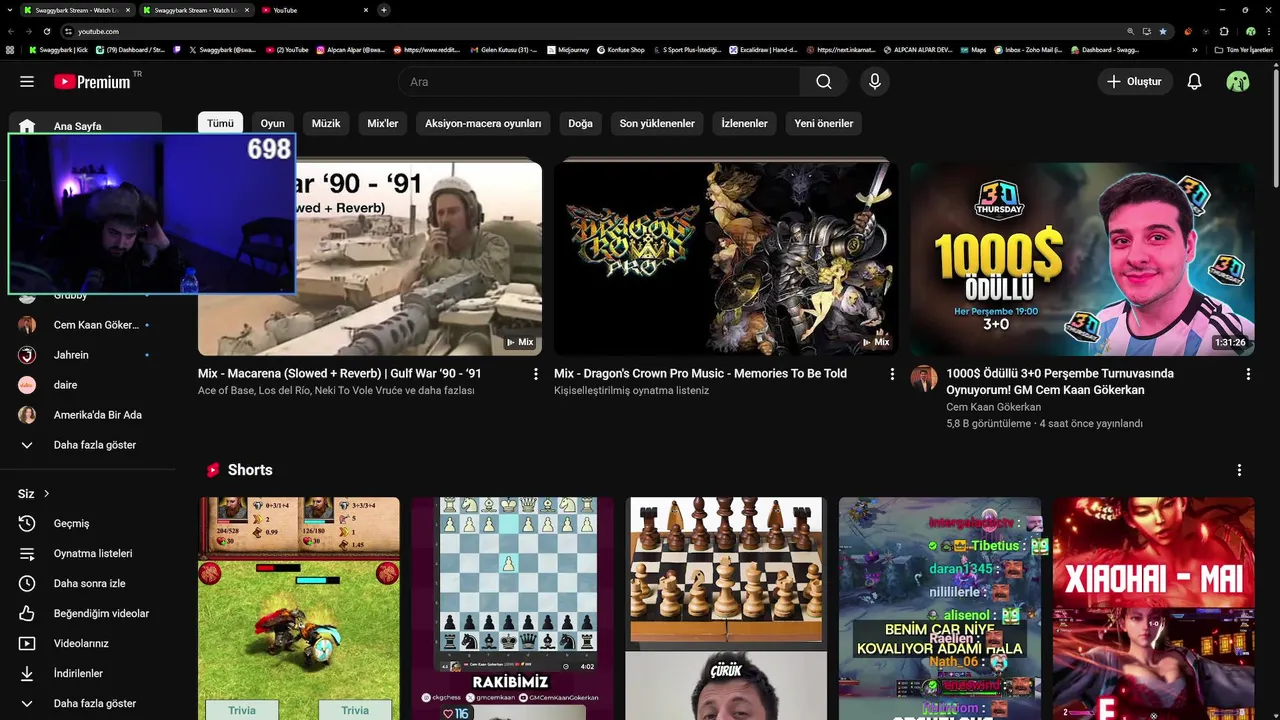Open the YouTube hamburger guide menu

27,82
